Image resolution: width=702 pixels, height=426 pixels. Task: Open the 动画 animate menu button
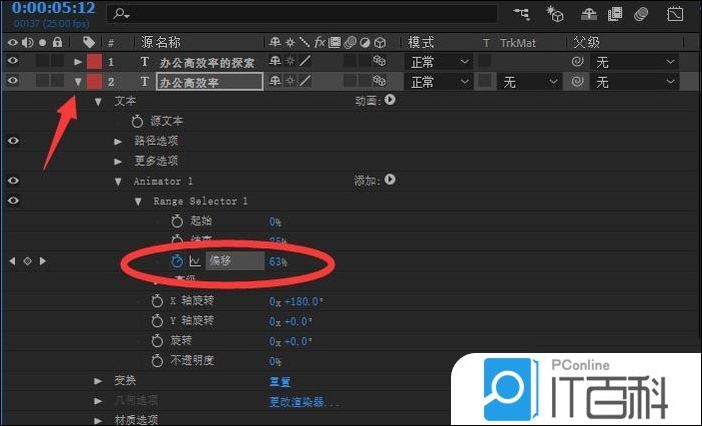click(390, 99)
